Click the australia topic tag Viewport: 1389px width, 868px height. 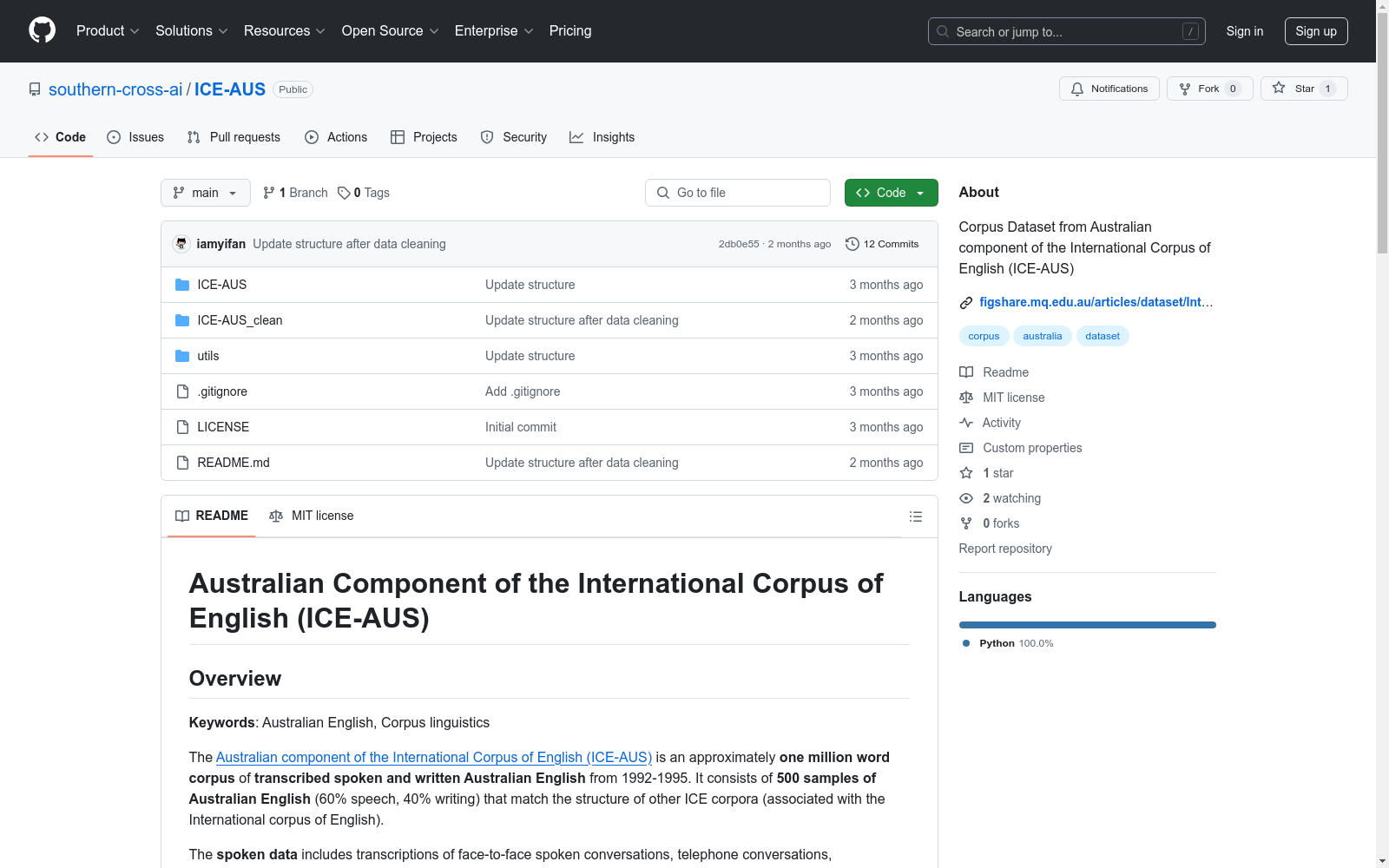coord(1042,336)
